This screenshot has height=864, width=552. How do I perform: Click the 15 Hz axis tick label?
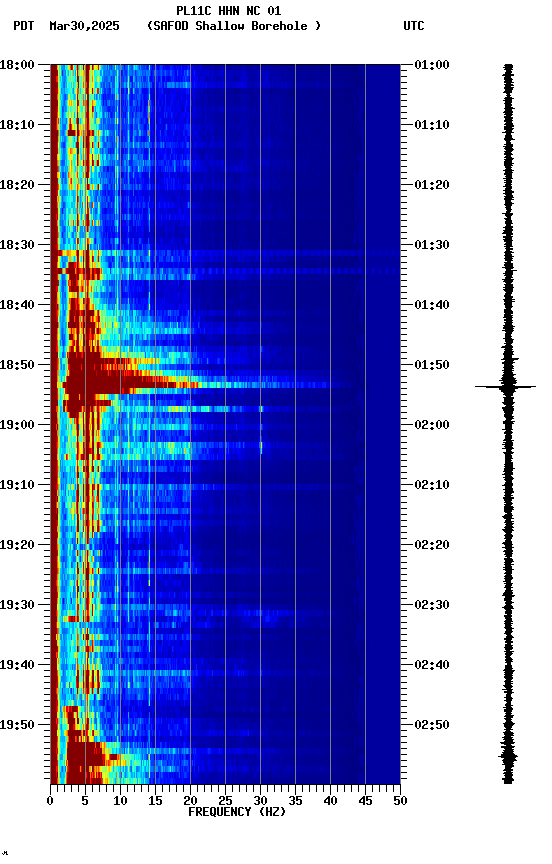coord(155,802)
